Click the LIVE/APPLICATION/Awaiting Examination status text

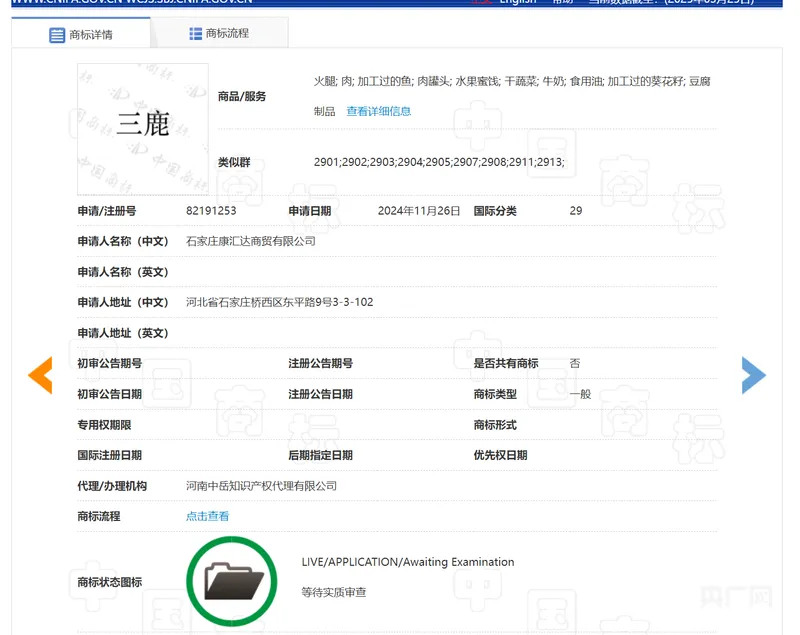point(407,562)
